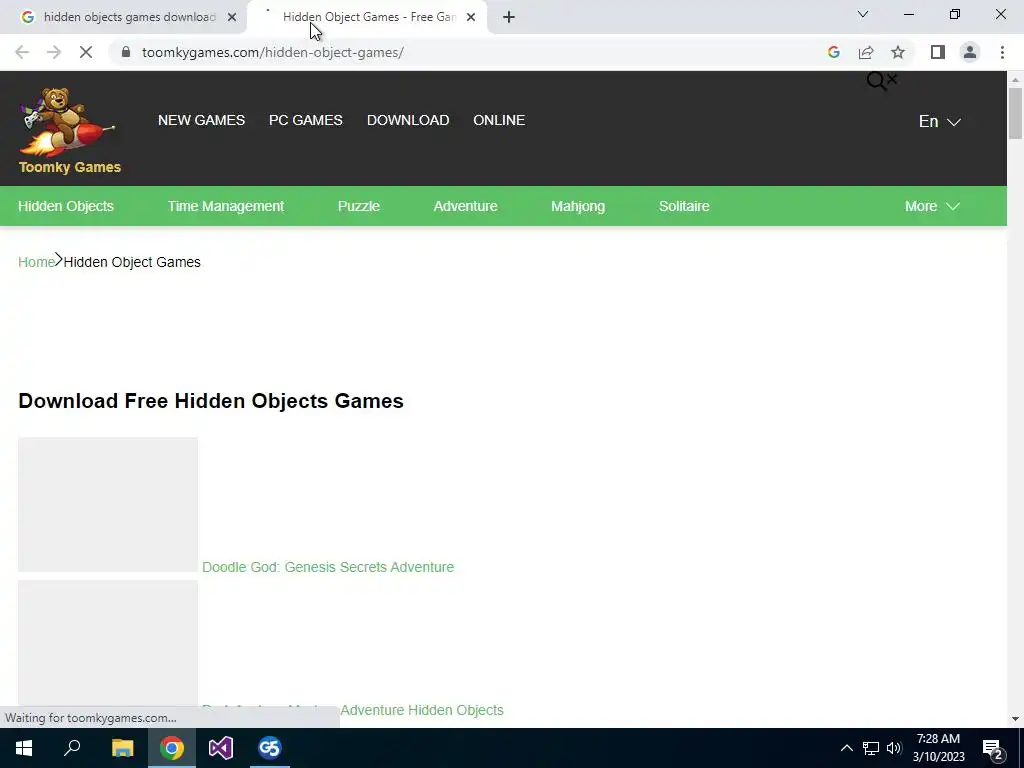
Task: Expand the More categories dropdown
Action: (x=932, y=206)
